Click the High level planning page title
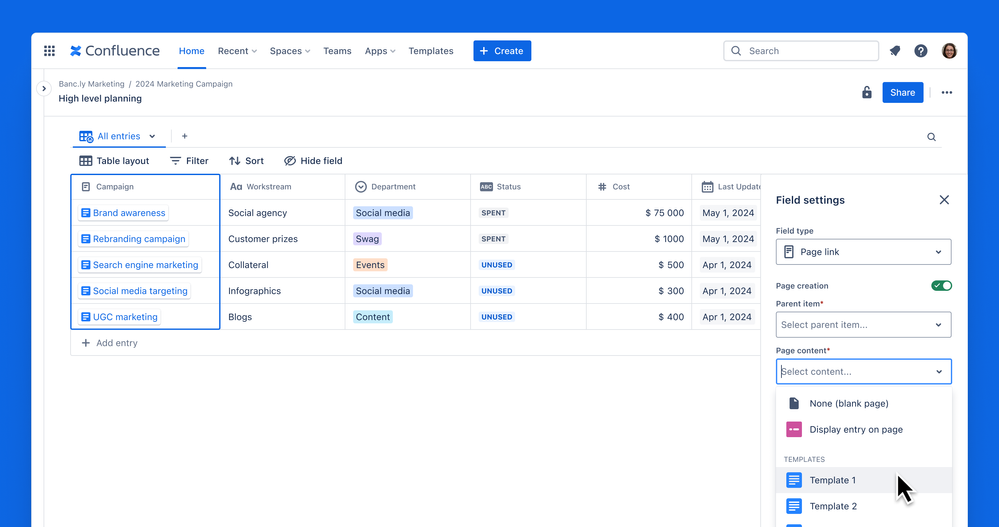 pyautogui.click(x=100, y=99)
